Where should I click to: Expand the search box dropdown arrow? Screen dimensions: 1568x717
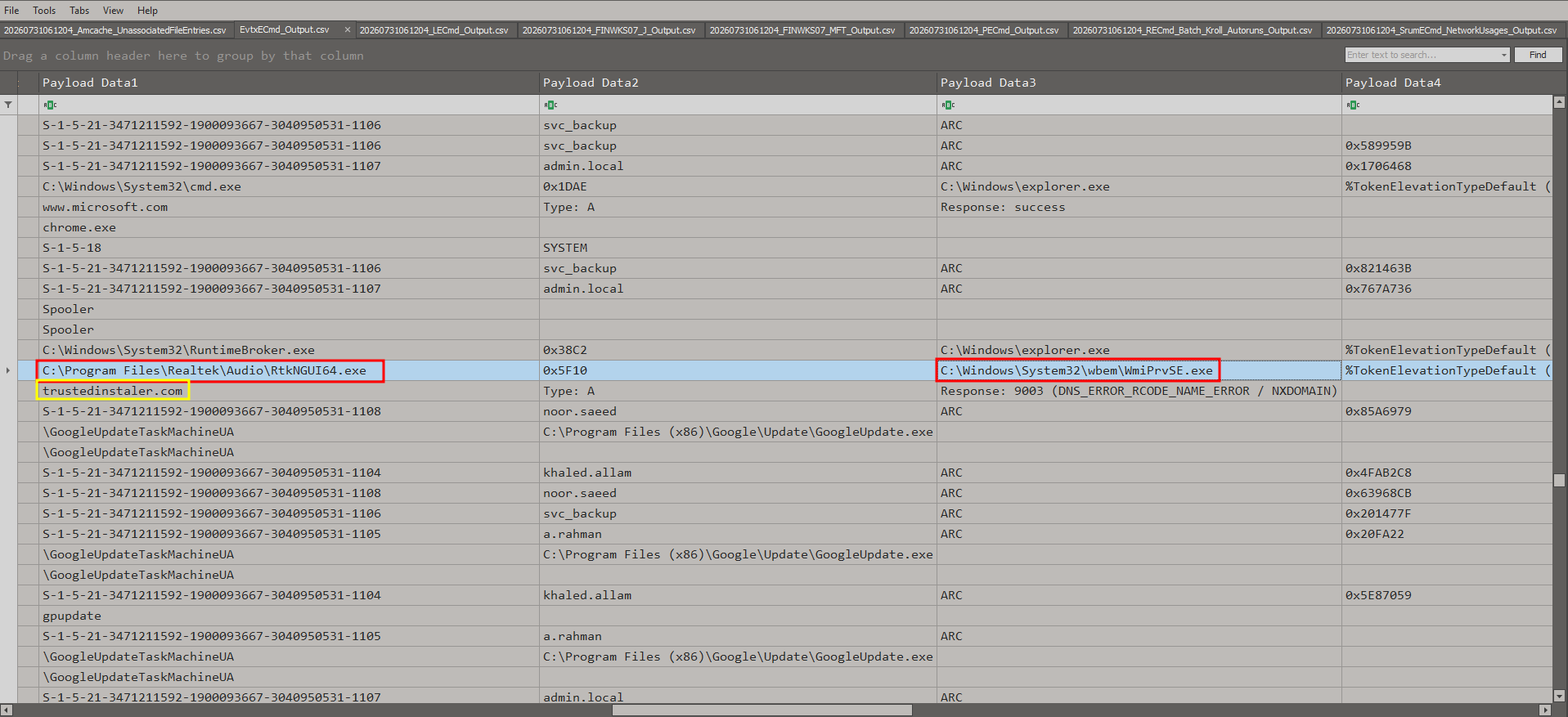[x=1503, y=55]
